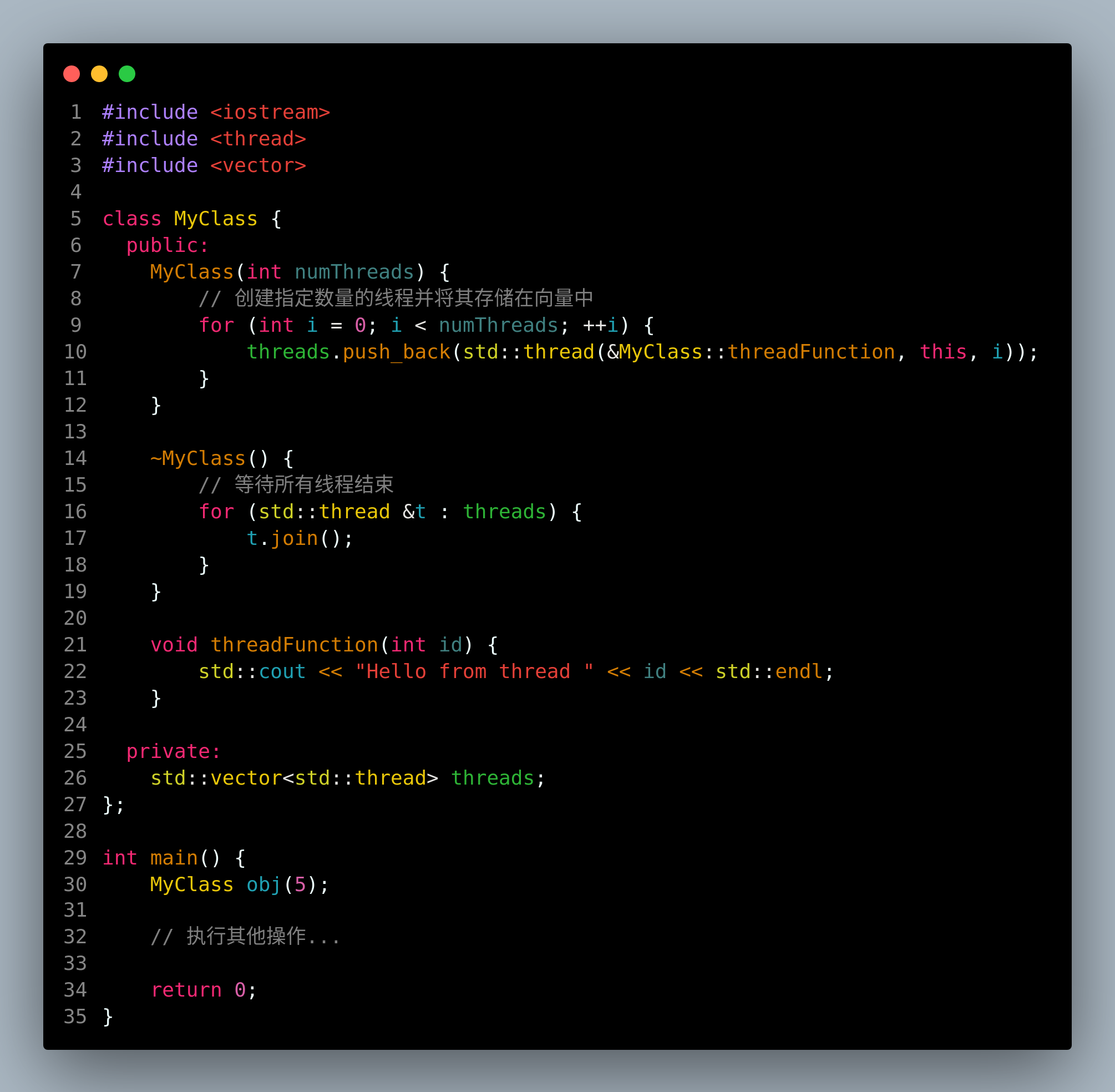Click the 'this' keyword on line 10
1115x1092 pixels.
[943, 352]
